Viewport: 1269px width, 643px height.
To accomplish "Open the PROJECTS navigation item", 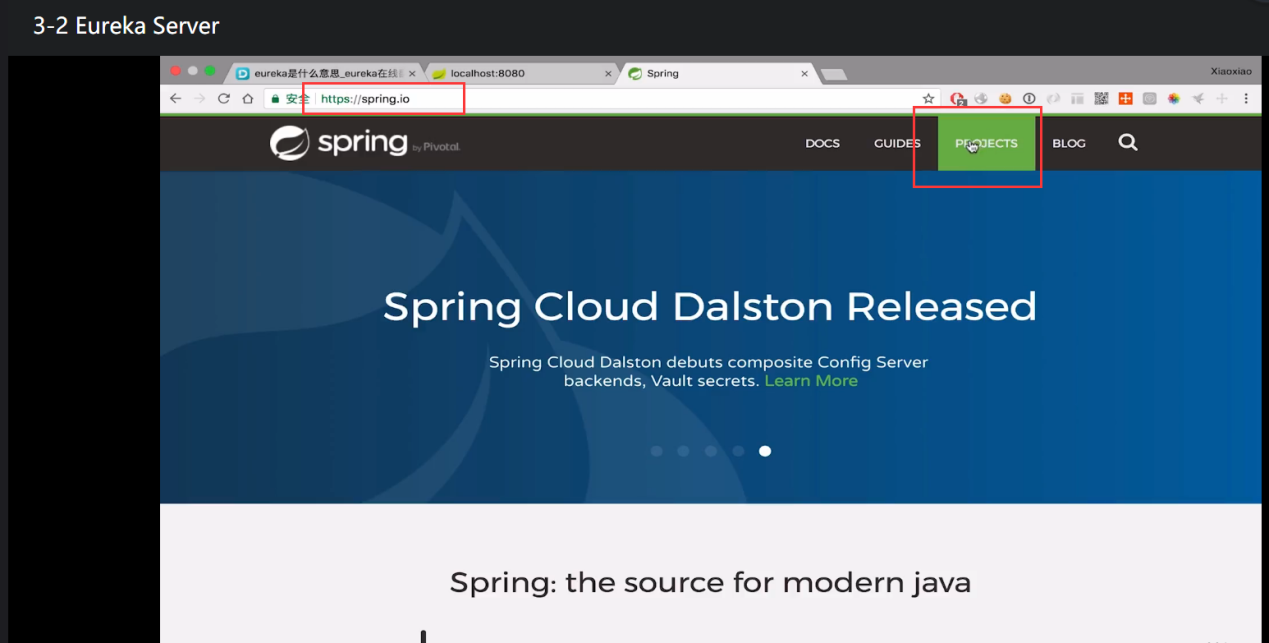I will [986, 143].
